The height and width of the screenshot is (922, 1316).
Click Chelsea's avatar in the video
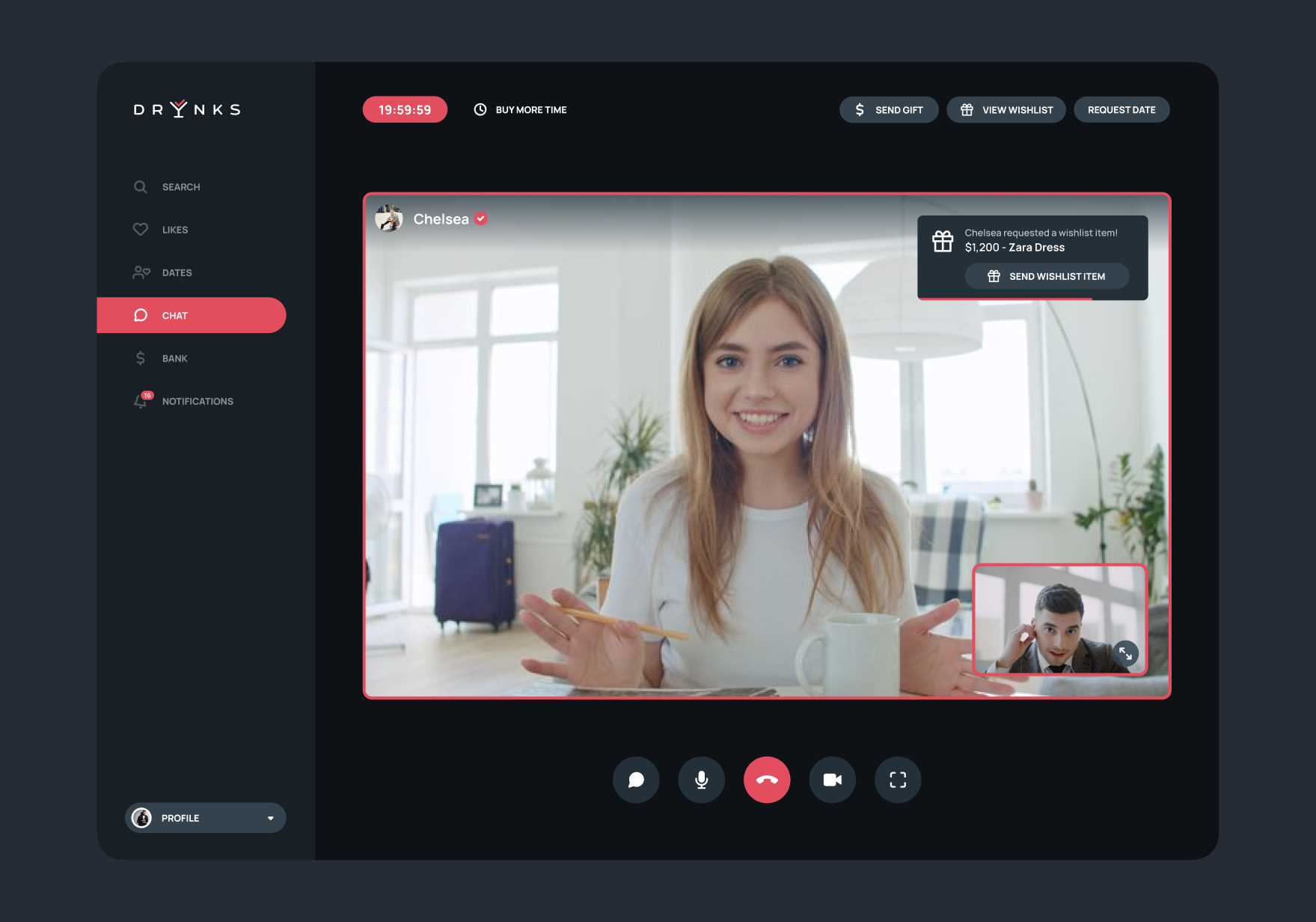(x=389, y=219)
